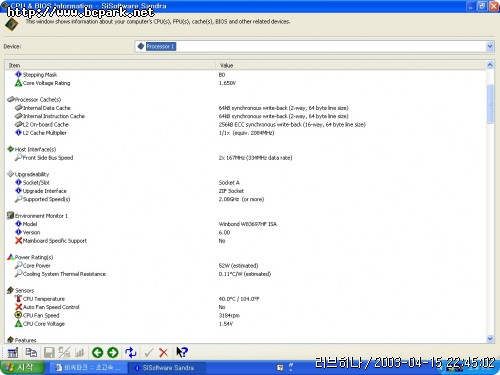Select the Processor Cache(s) heading
Viewport: 500px width, 375px height.
pos(34,99)
